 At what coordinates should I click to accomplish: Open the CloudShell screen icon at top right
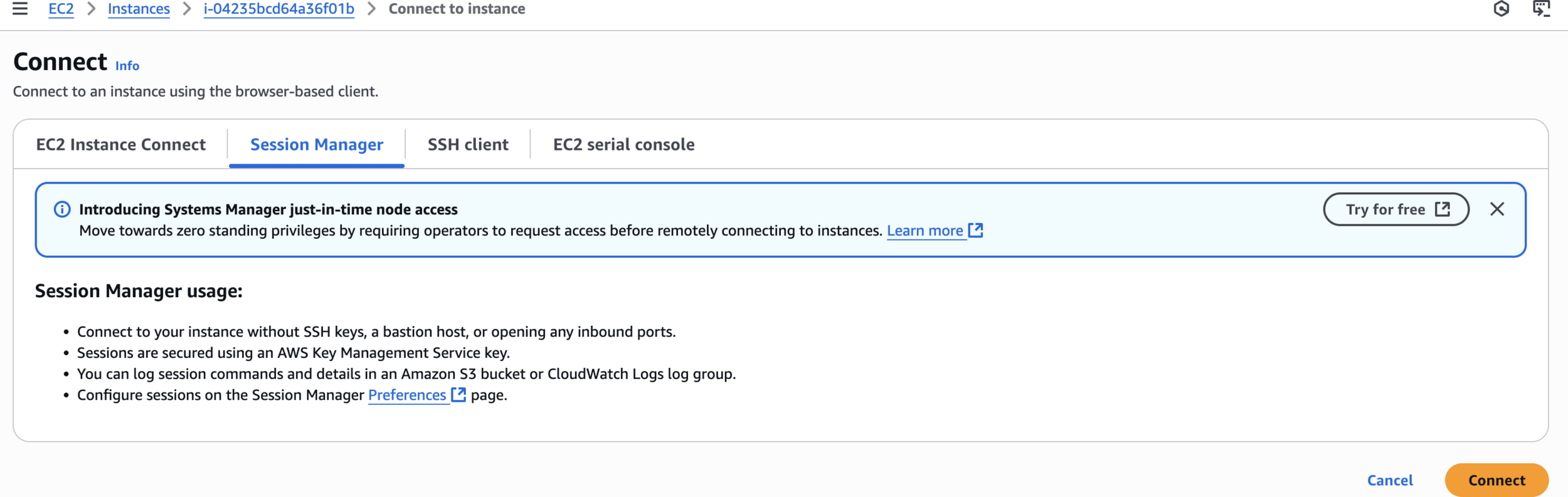(x=1541, y=9)
